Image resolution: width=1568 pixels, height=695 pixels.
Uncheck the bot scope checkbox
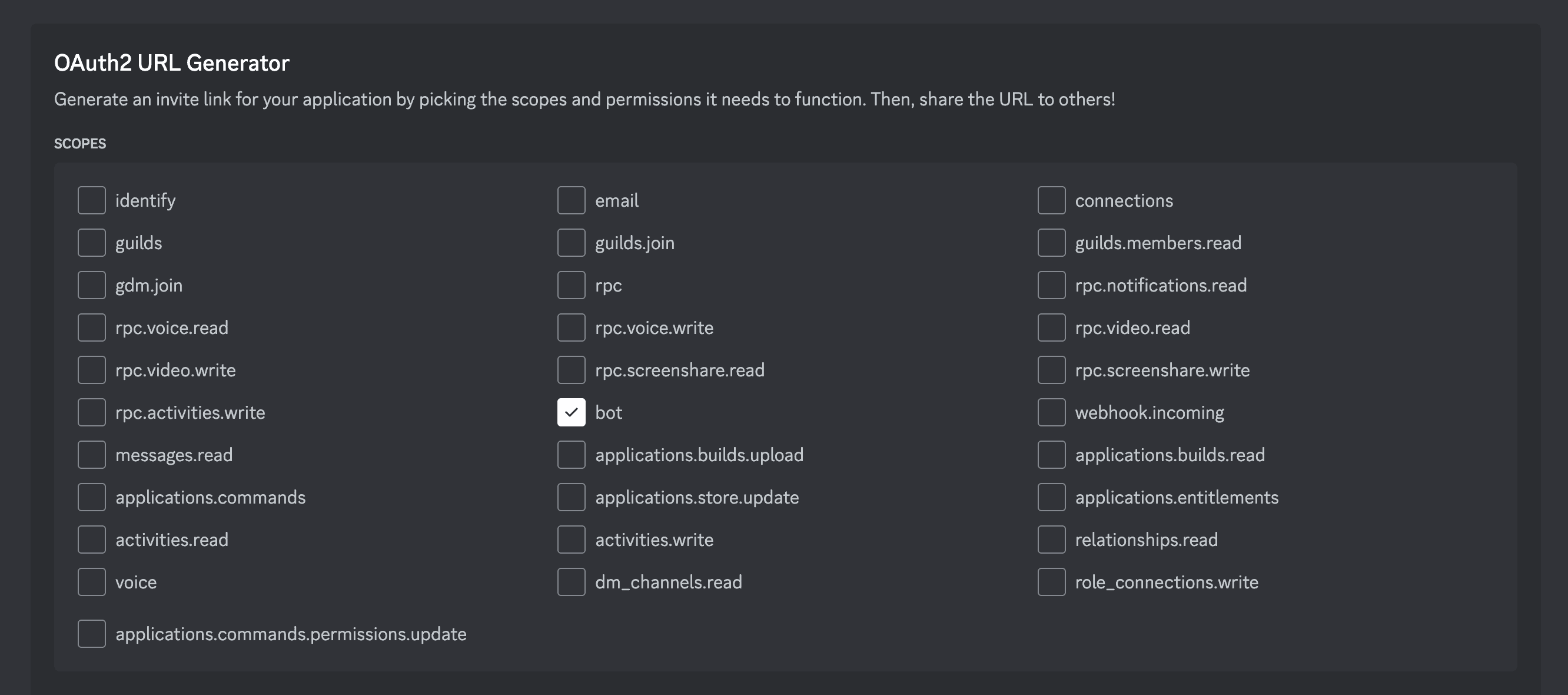point(571,412)
